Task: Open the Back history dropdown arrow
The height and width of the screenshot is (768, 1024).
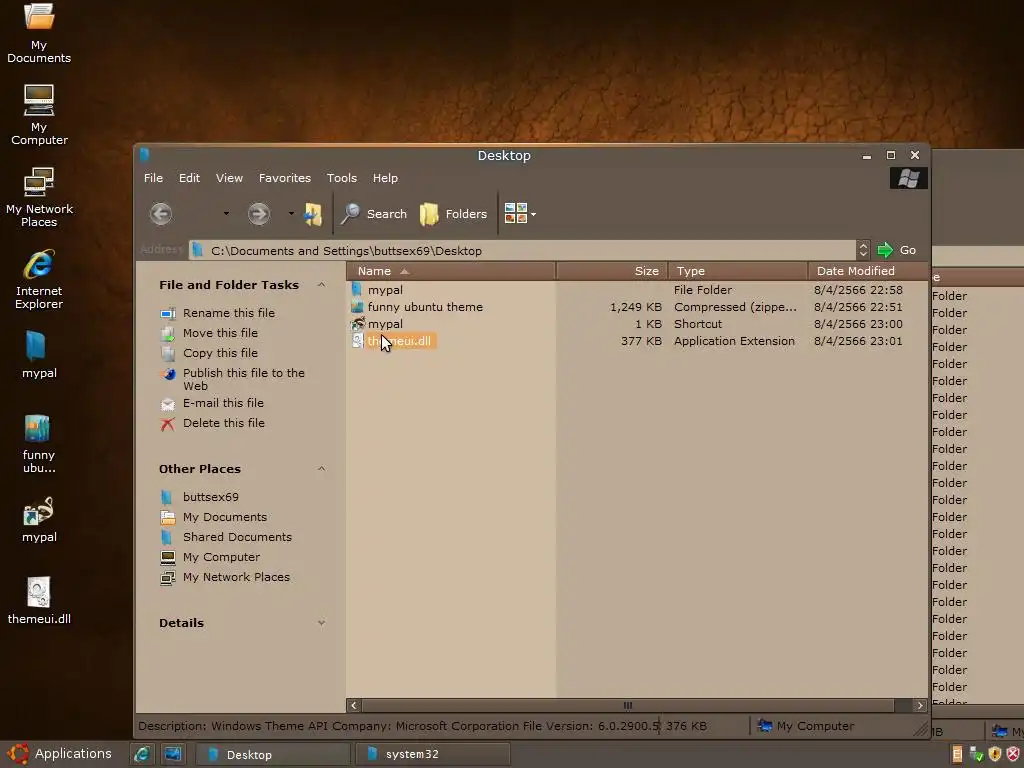Action: [x=226, y=214]
